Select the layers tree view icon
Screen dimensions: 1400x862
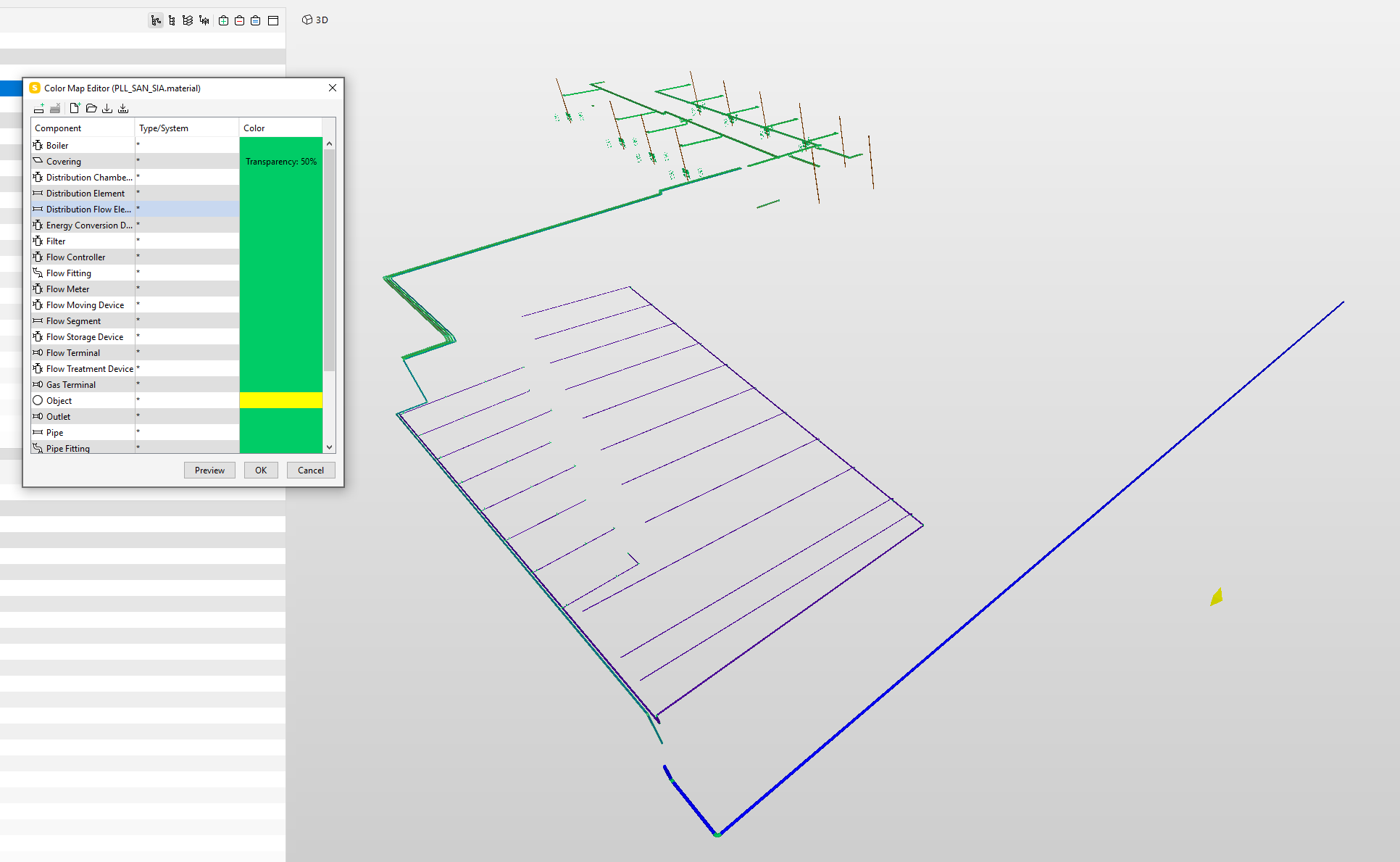click(x=188, y=20)
